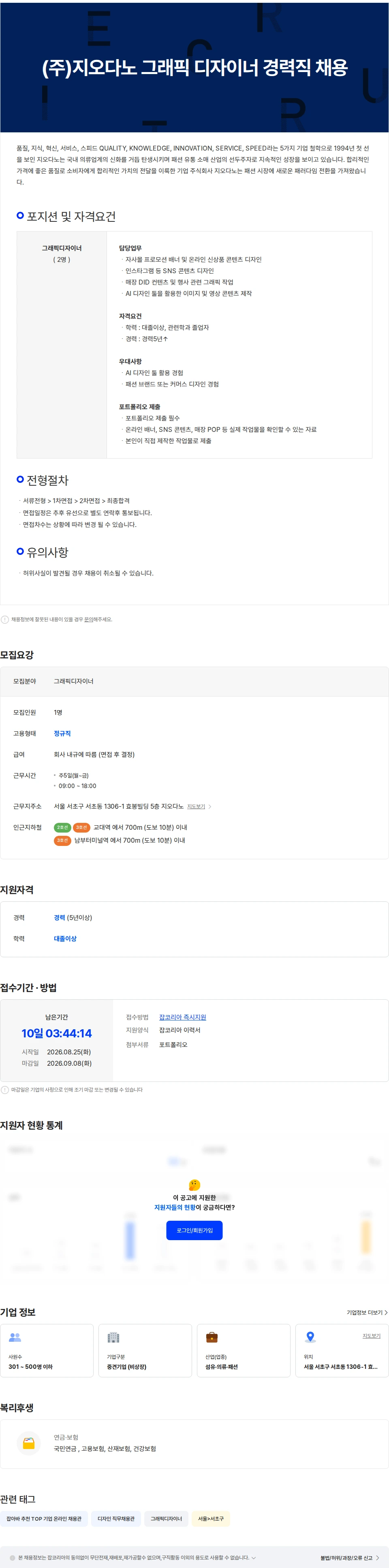
Task: Click the briefcase icon in the 산업(업종) card
Action: (x=212, y=1337)
